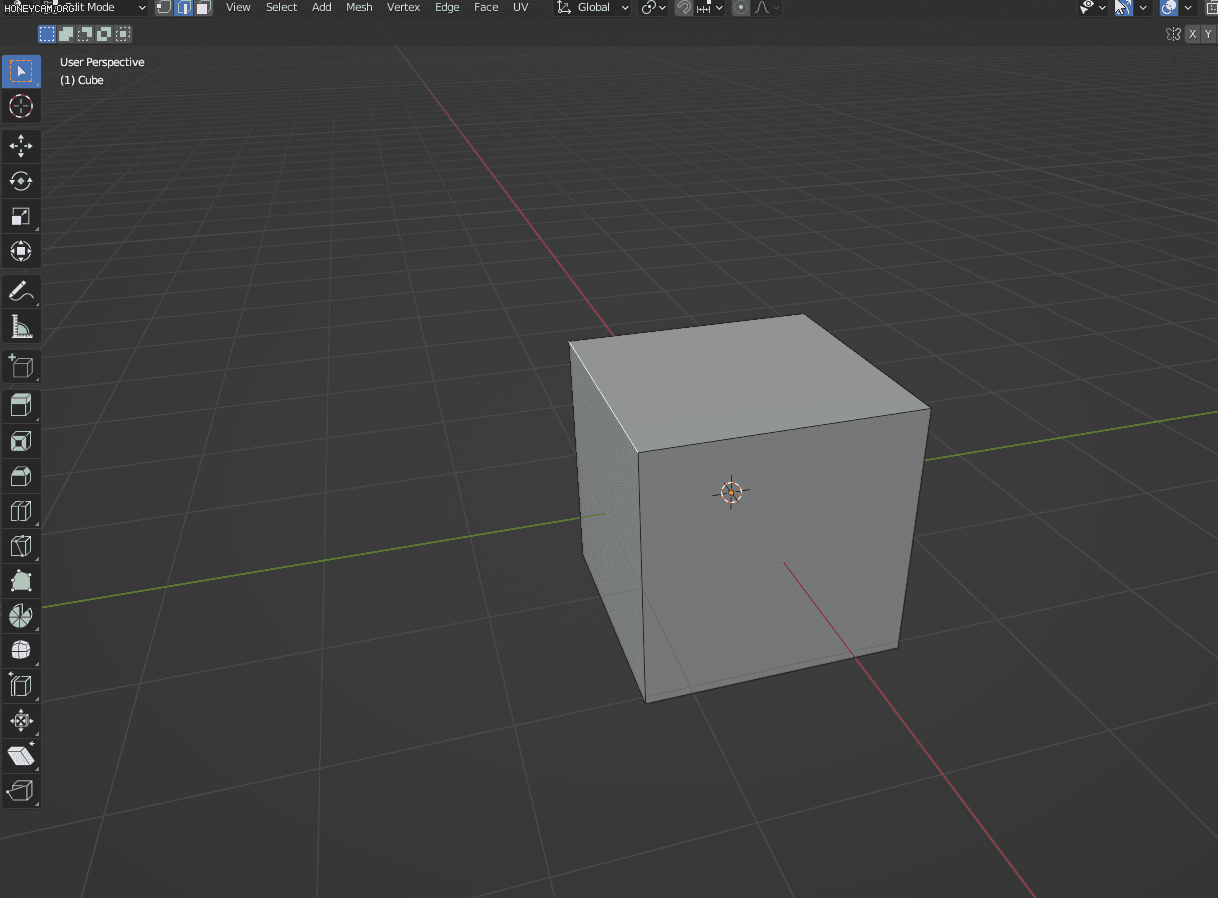Image resolution: width=1218 pixels, height=898 pixels.
Task: Pick the Rotate tool
Action: tap(21, 181)
